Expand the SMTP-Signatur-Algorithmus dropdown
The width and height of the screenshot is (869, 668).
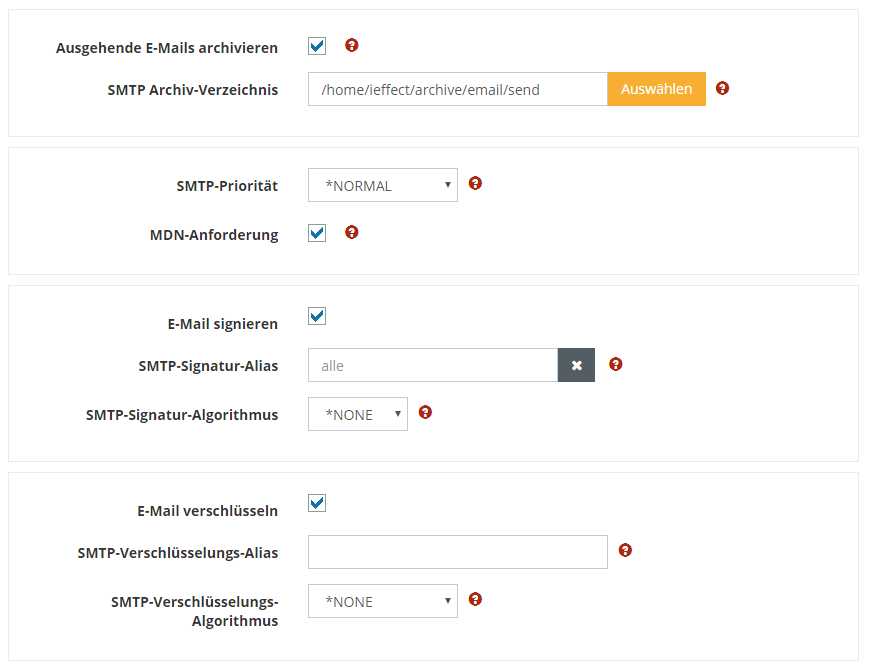coord(357,414)
